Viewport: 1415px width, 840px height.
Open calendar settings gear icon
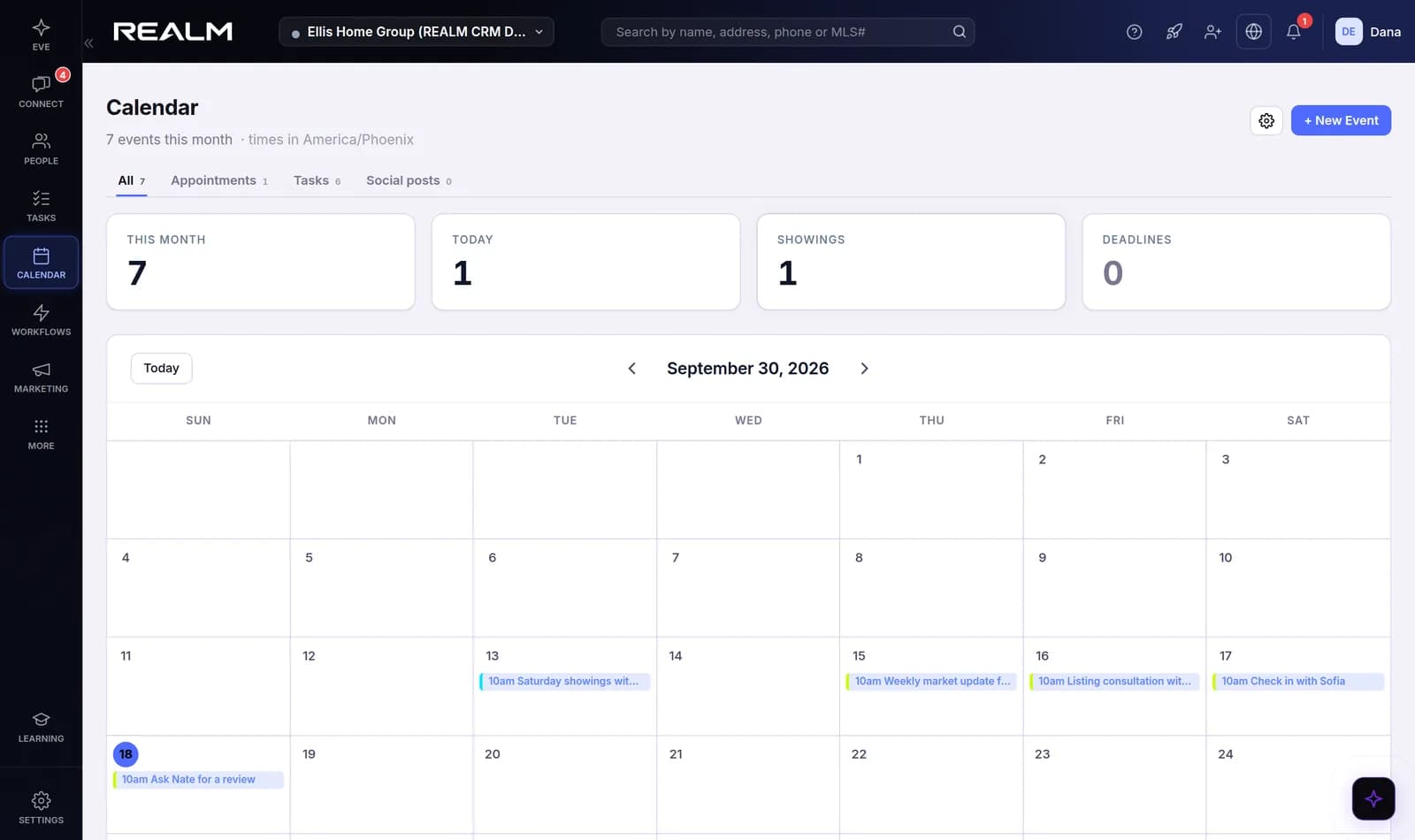point(1266,120)
